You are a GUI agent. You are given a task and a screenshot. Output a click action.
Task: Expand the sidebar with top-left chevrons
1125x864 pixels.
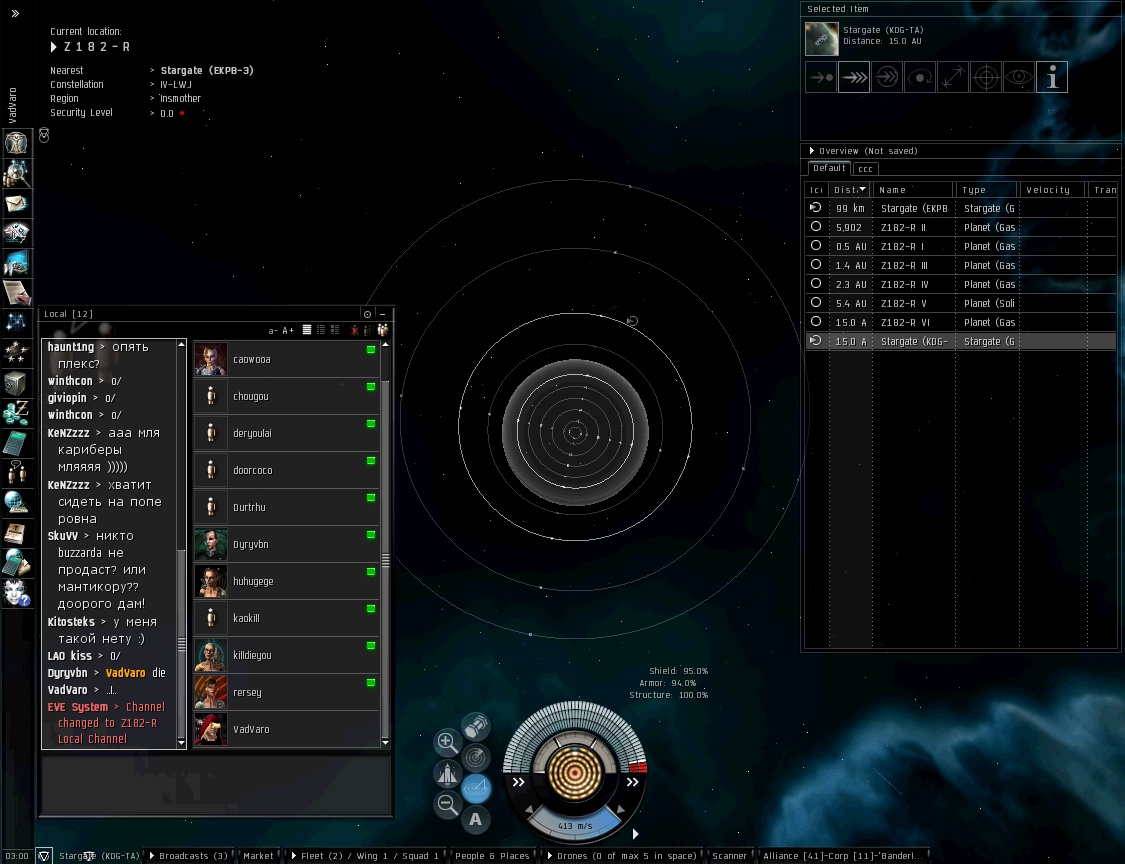pyautogui.click(x=16, y=13)
